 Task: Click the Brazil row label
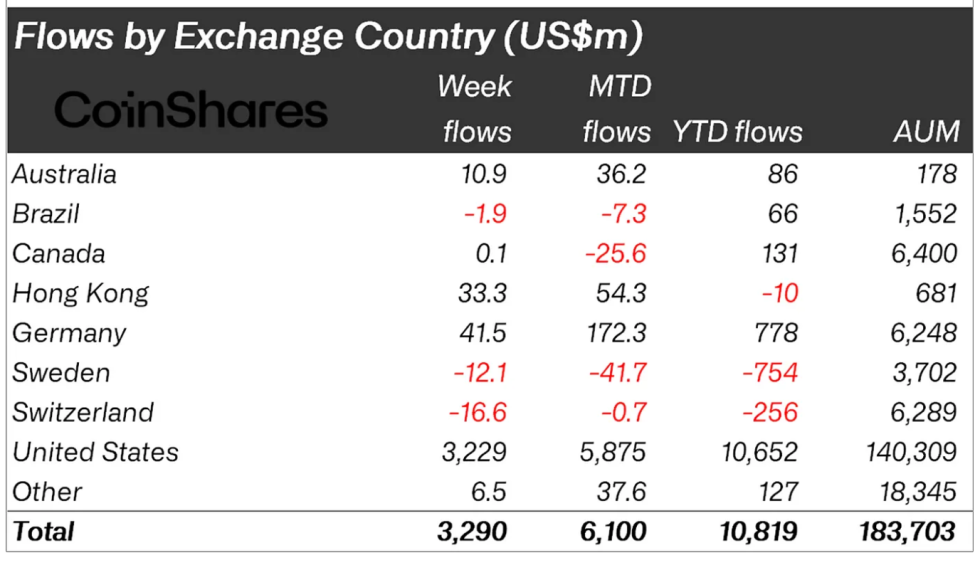[45, 214]
